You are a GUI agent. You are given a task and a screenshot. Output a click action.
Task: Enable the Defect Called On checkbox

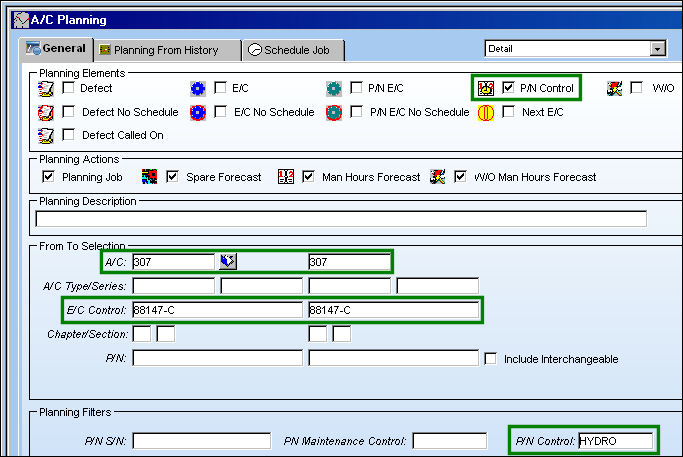click(x=68, y=135)
